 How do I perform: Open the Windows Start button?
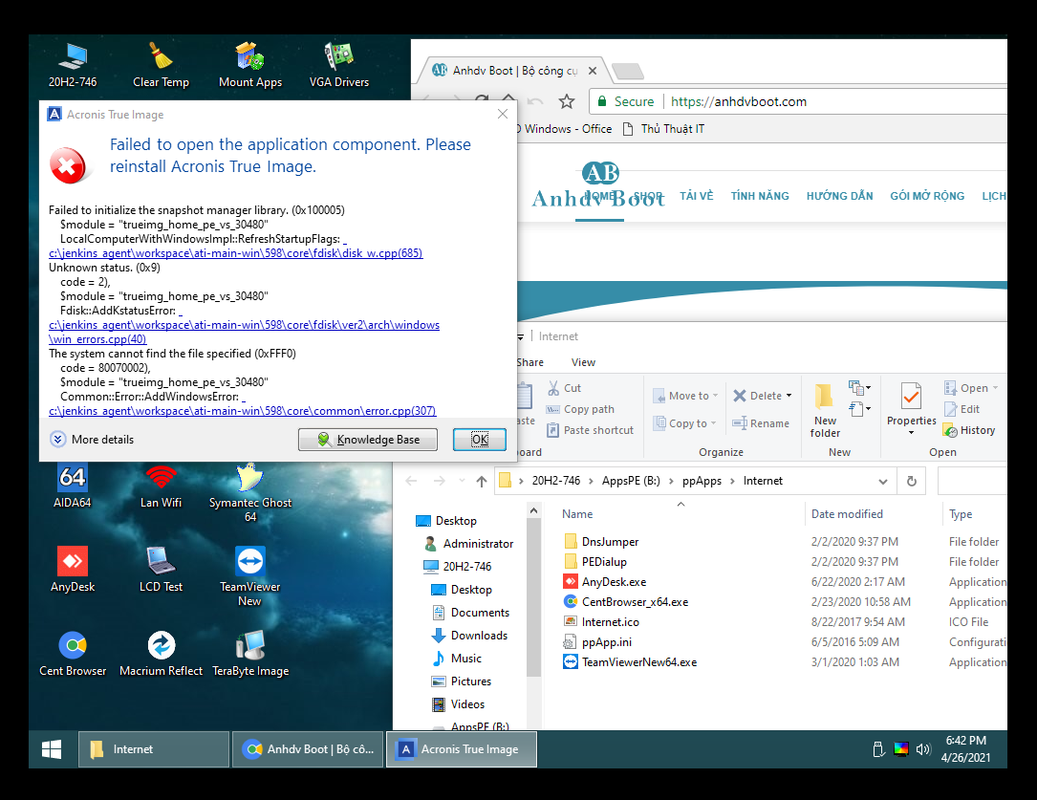click(x=52, y=749)
